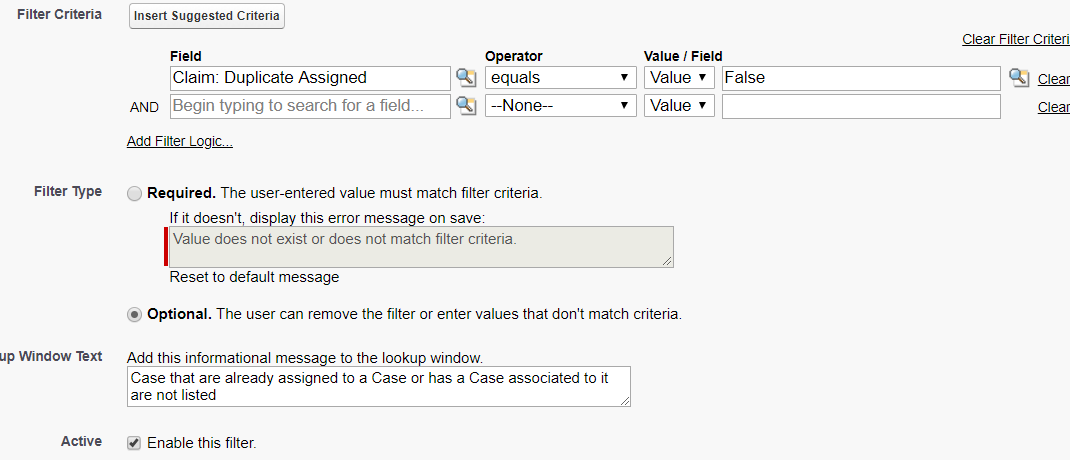Open field lookup icon for first criteria row
Screen dimensions: 1070x460
pyautogui.click(x=466, y=78)
